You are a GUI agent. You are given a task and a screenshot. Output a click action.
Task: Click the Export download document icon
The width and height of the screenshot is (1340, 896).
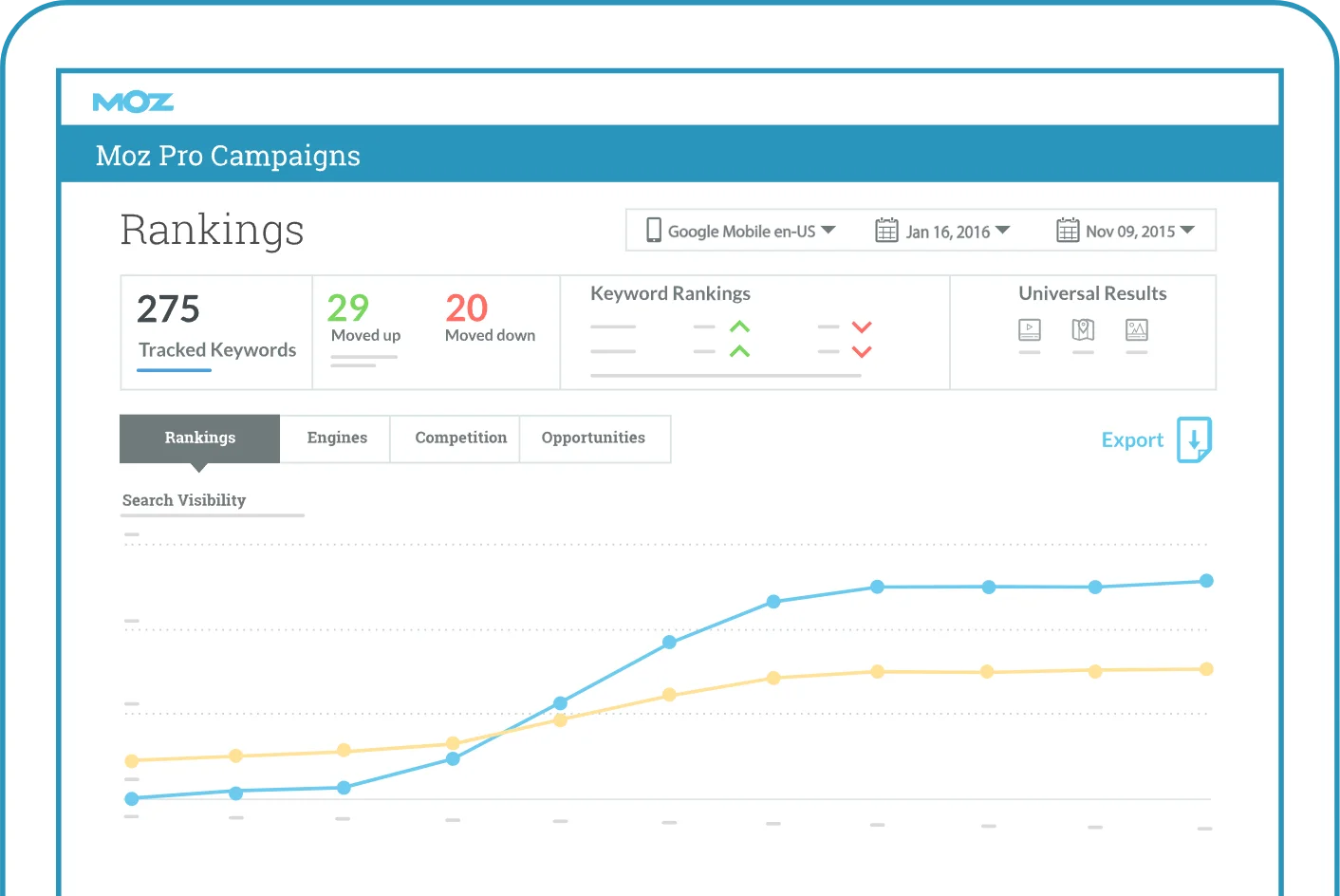pos(1194,439)
